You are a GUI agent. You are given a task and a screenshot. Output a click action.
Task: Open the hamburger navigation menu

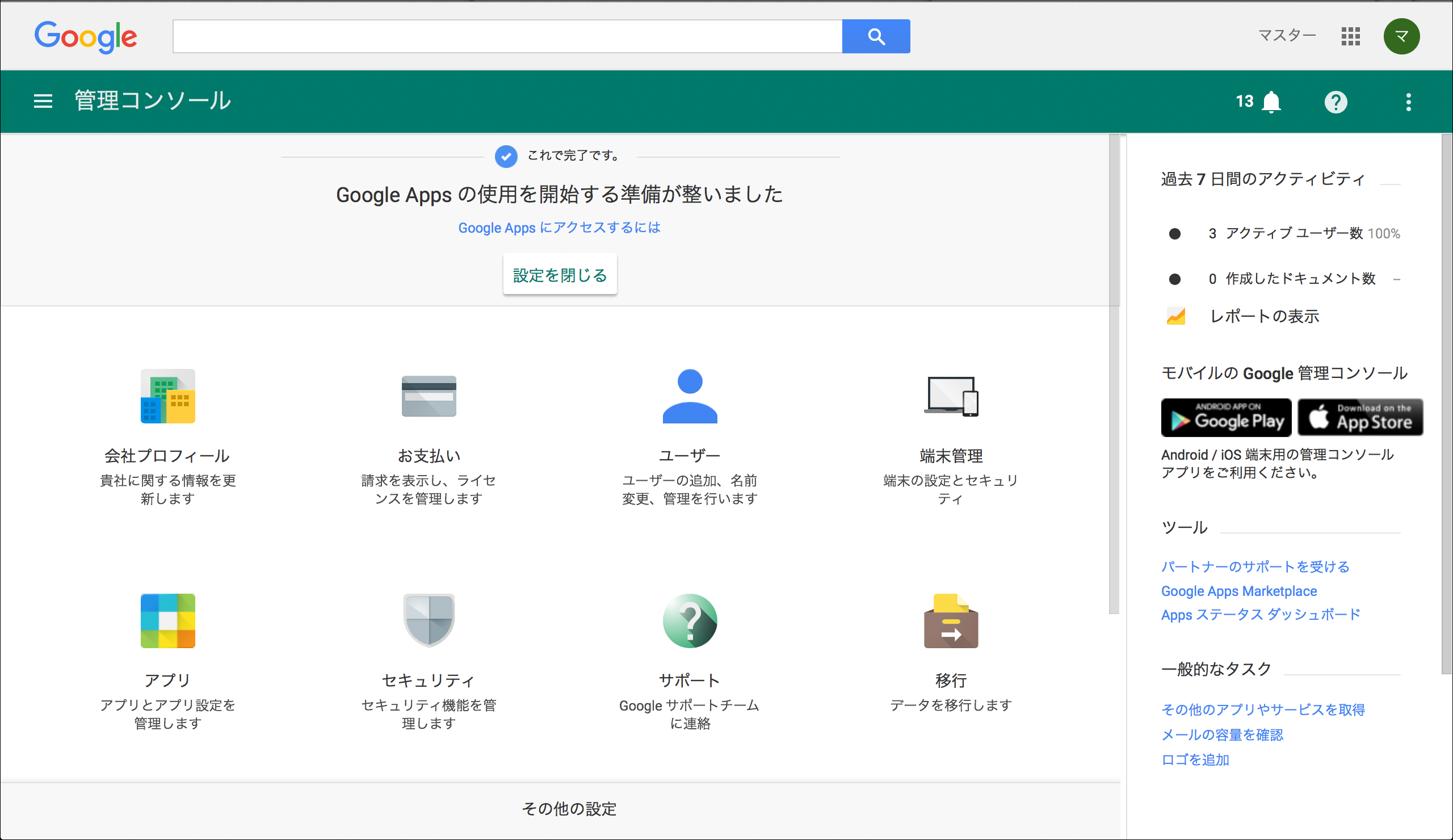pyautogui.click(x=43, y=102)
